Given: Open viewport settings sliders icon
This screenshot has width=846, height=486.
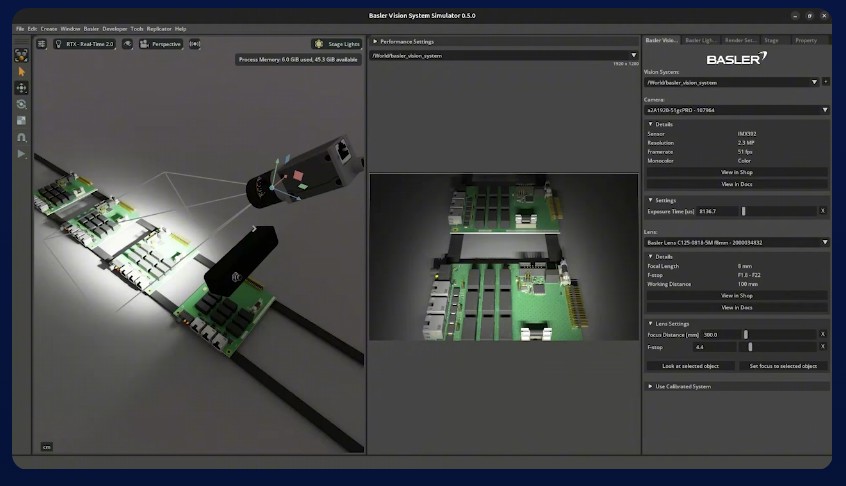Looking at the screenshot, I should click(42, 44).
